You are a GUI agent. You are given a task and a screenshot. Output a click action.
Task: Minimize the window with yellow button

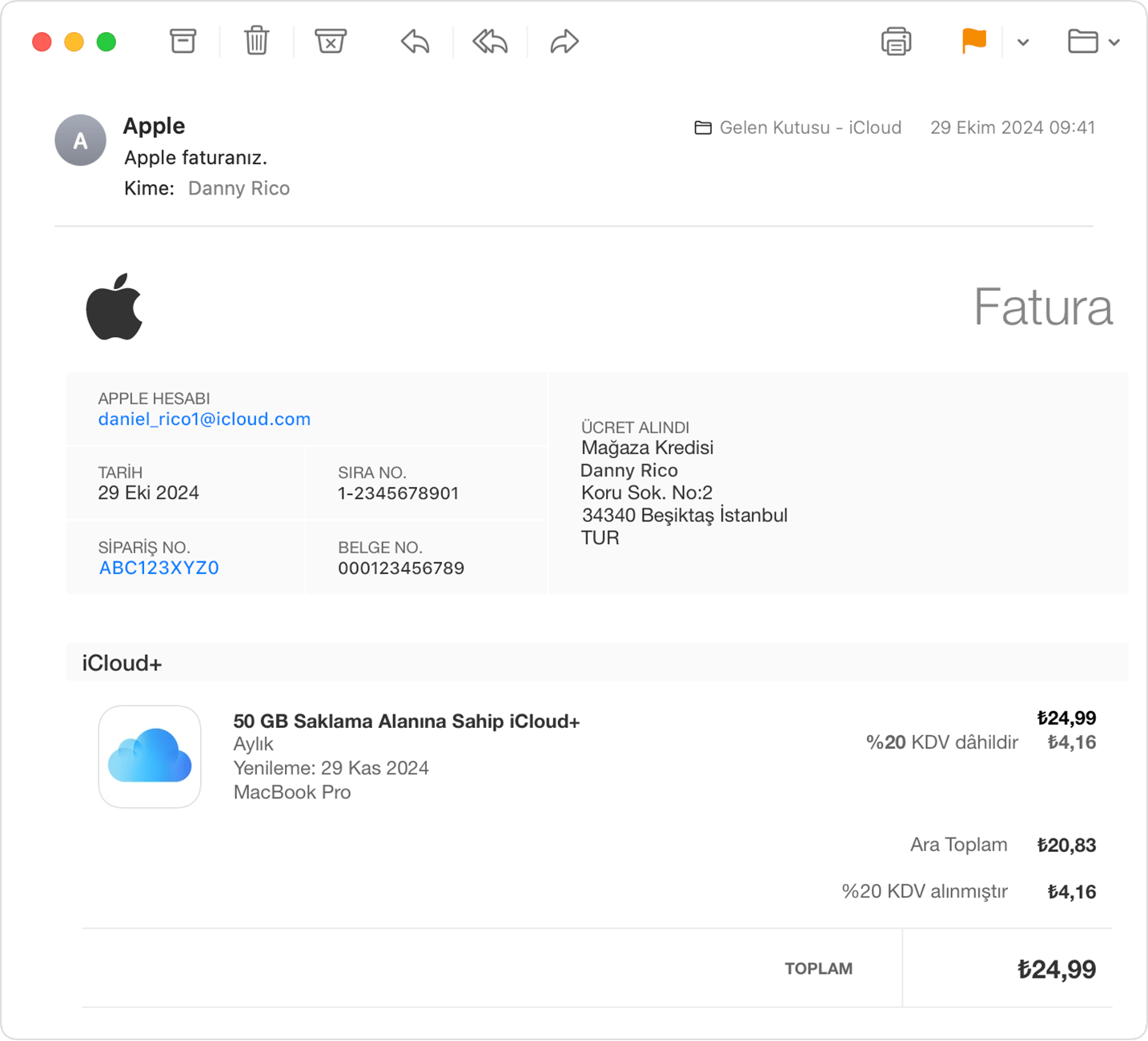(74, 42)
